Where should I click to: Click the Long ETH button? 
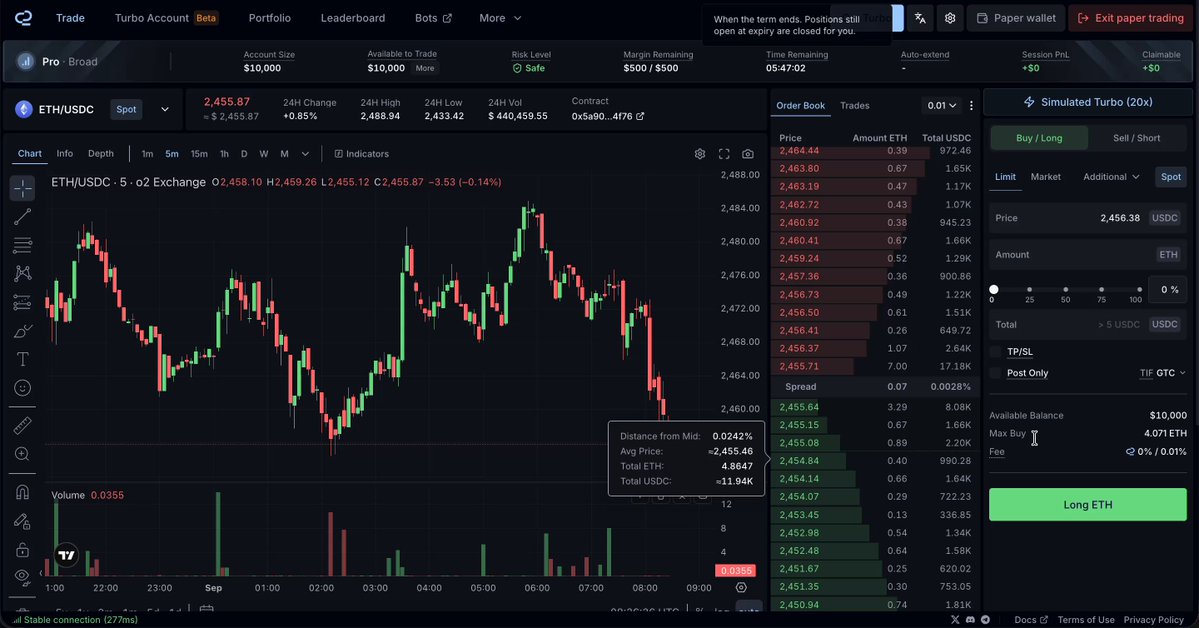pos(1087,505)
